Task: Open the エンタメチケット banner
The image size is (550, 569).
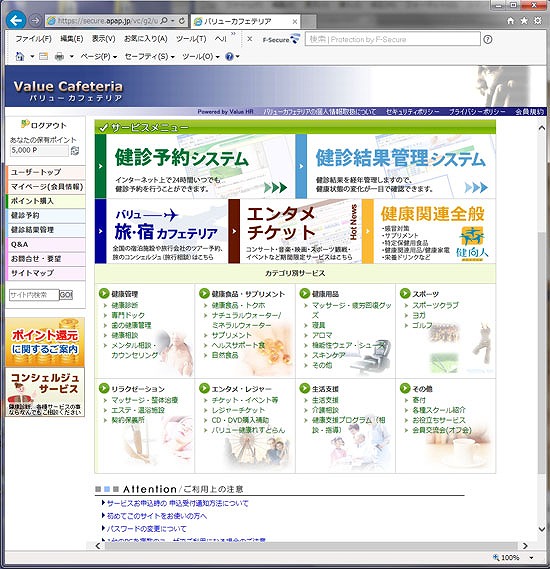Action: 295,231
